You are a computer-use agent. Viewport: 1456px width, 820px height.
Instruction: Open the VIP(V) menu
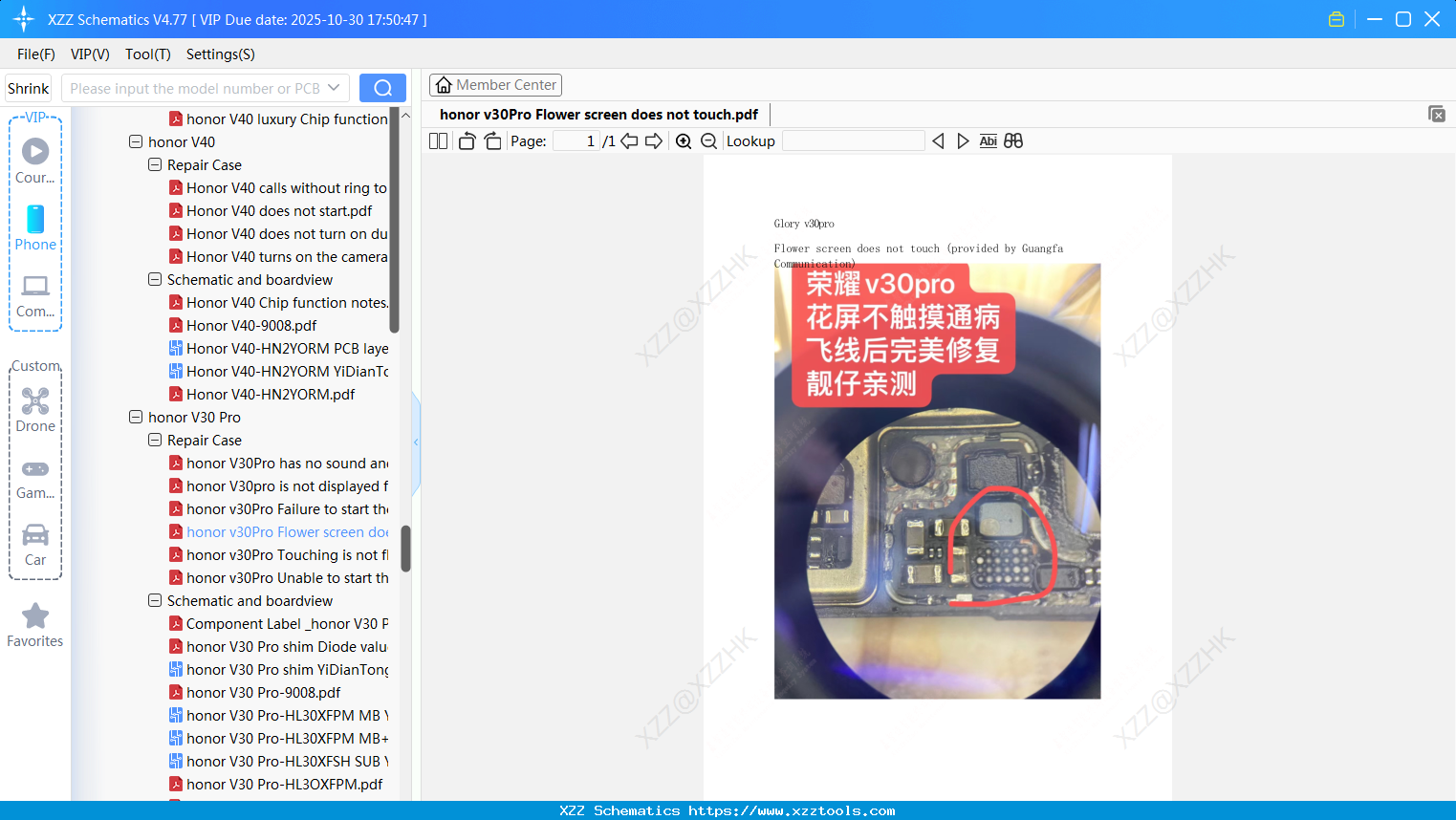pos(90,54)
